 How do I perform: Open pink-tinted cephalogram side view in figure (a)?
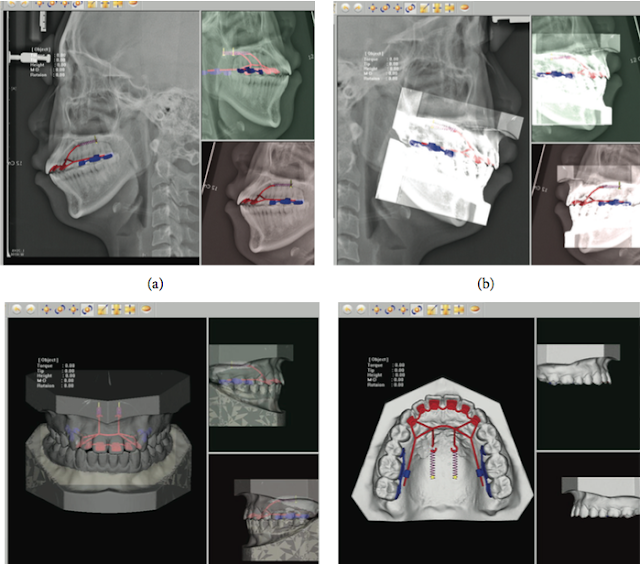point(258,203)
